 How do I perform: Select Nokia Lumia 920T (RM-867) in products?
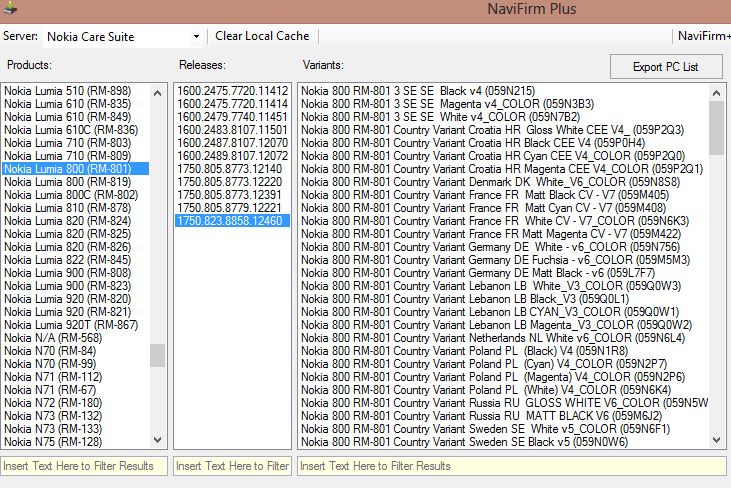[70, 324]
